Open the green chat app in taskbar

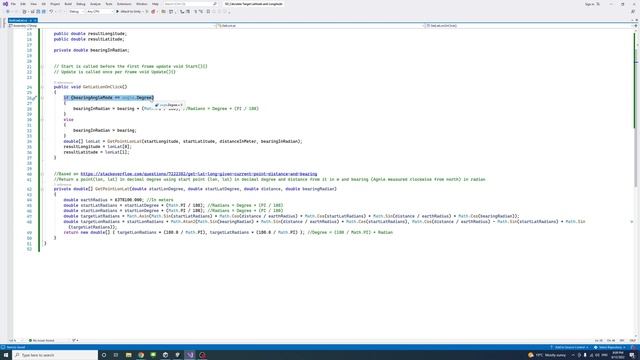point(153,355)
